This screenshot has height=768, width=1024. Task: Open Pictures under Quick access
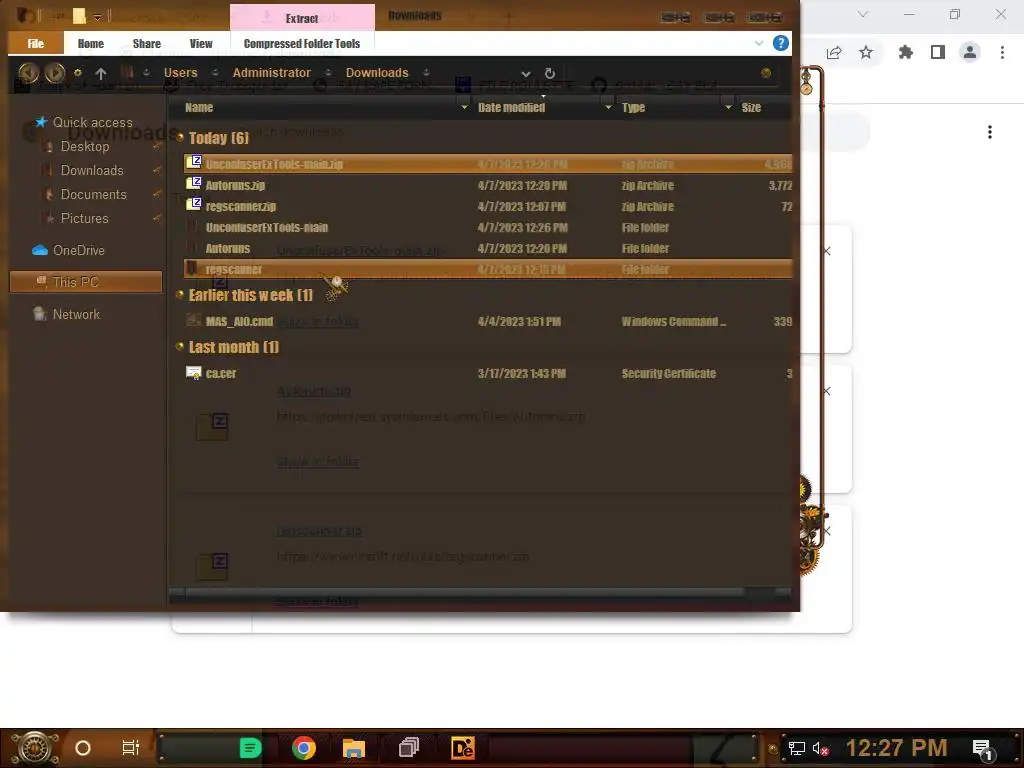pos(84,218)
